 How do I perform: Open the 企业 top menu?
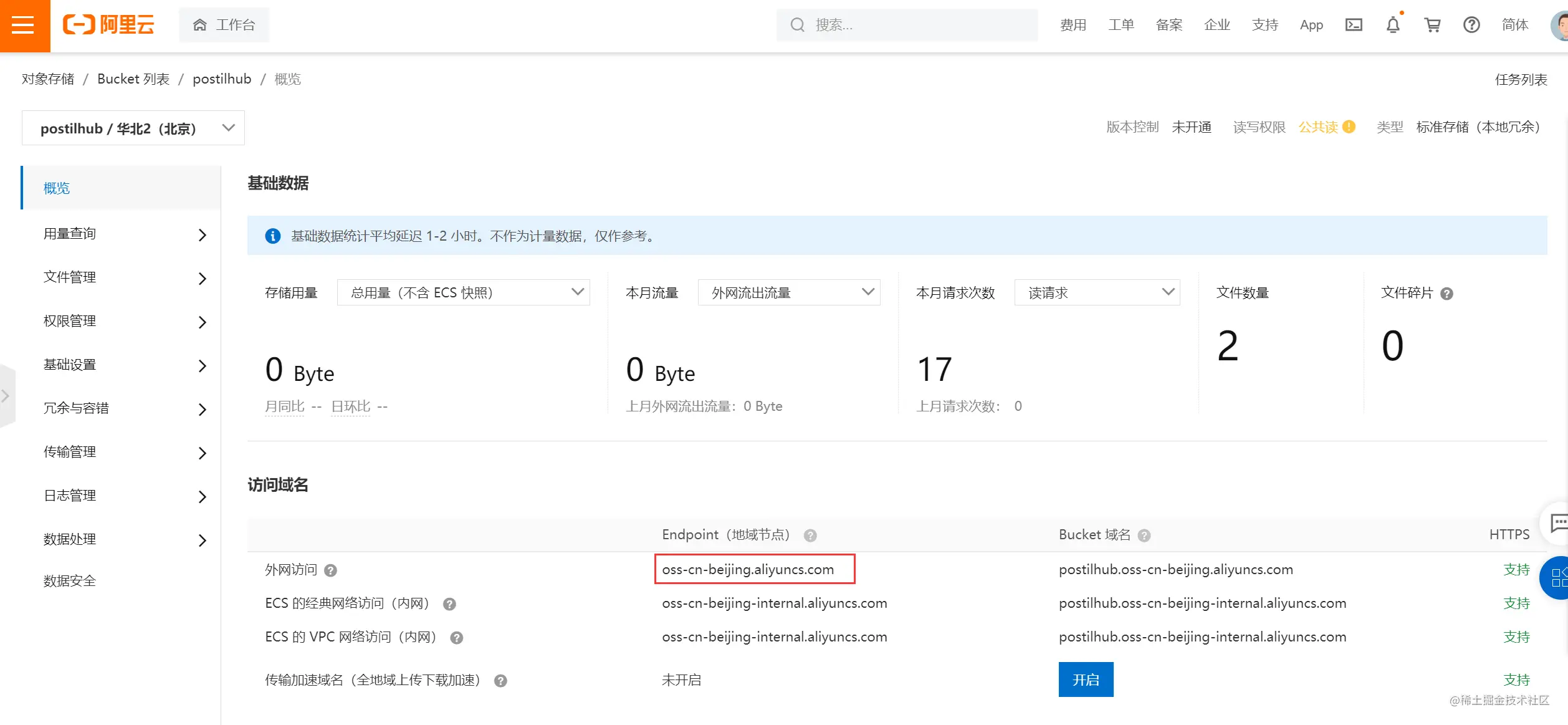[x=1217, y=25]
